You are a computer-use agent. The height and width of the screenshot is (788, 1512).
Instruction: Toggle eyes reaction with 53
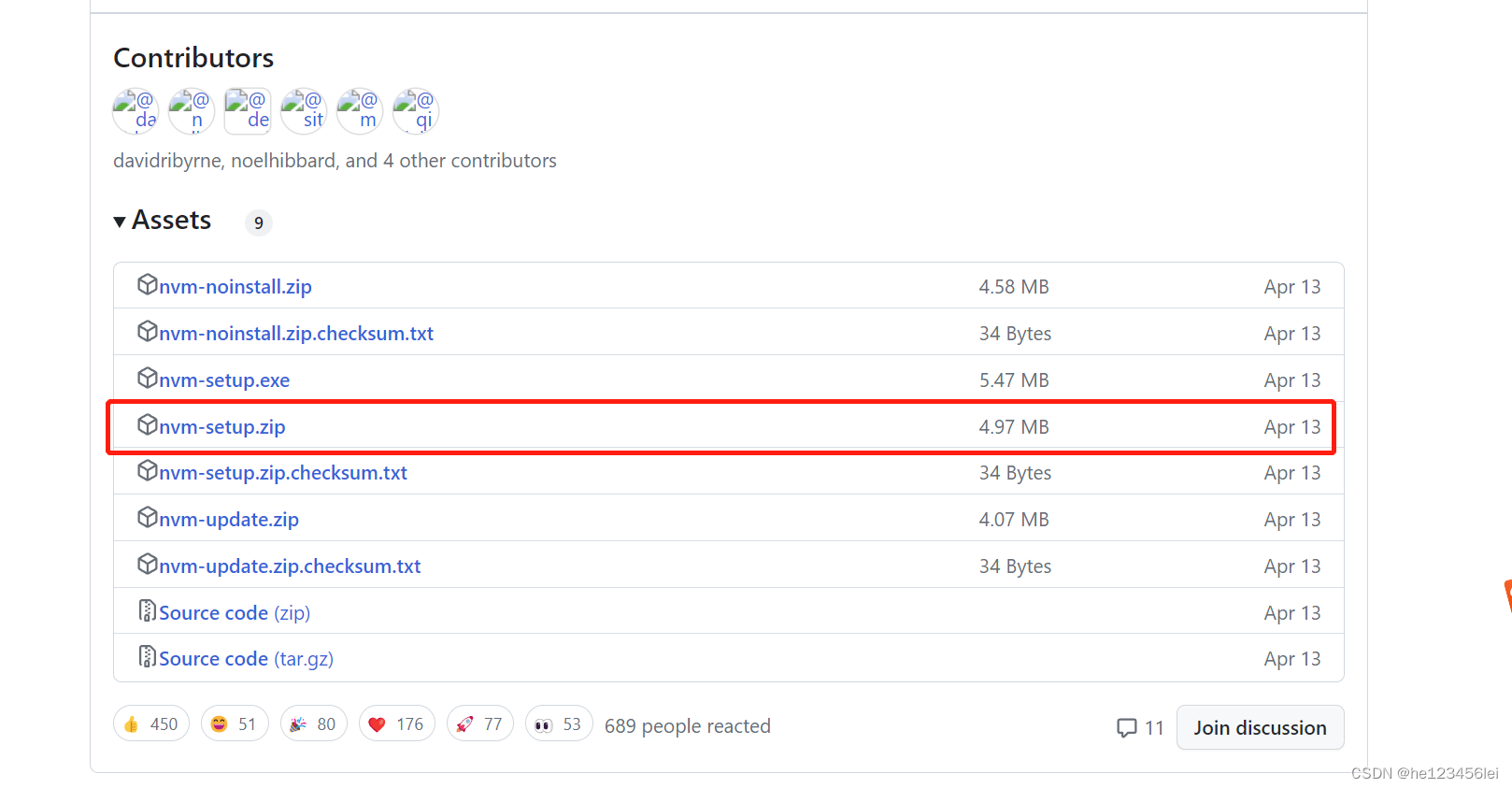(559, 724)
